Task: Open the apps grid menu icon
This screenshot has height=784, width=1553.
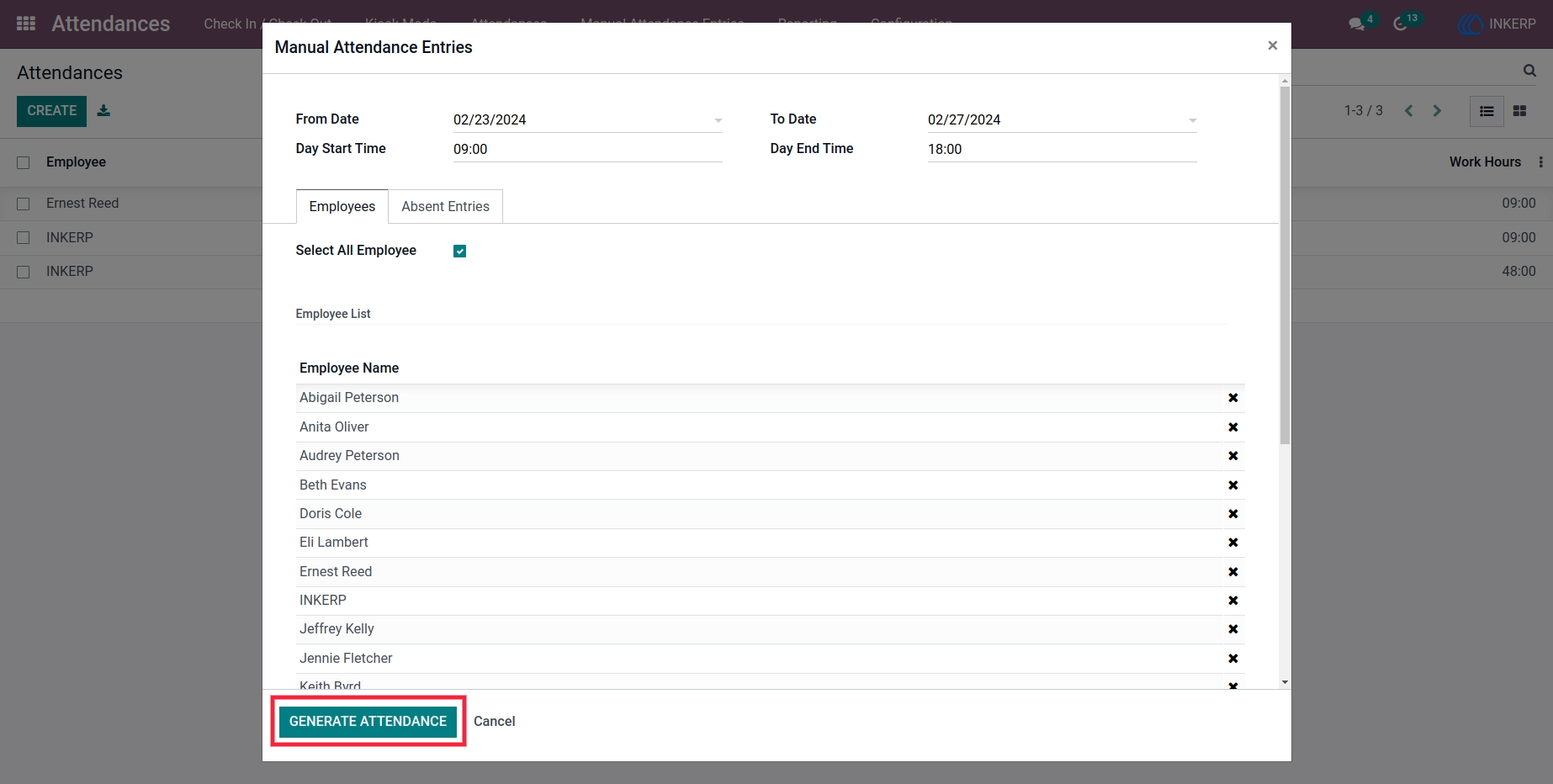Action: (26, 24)
